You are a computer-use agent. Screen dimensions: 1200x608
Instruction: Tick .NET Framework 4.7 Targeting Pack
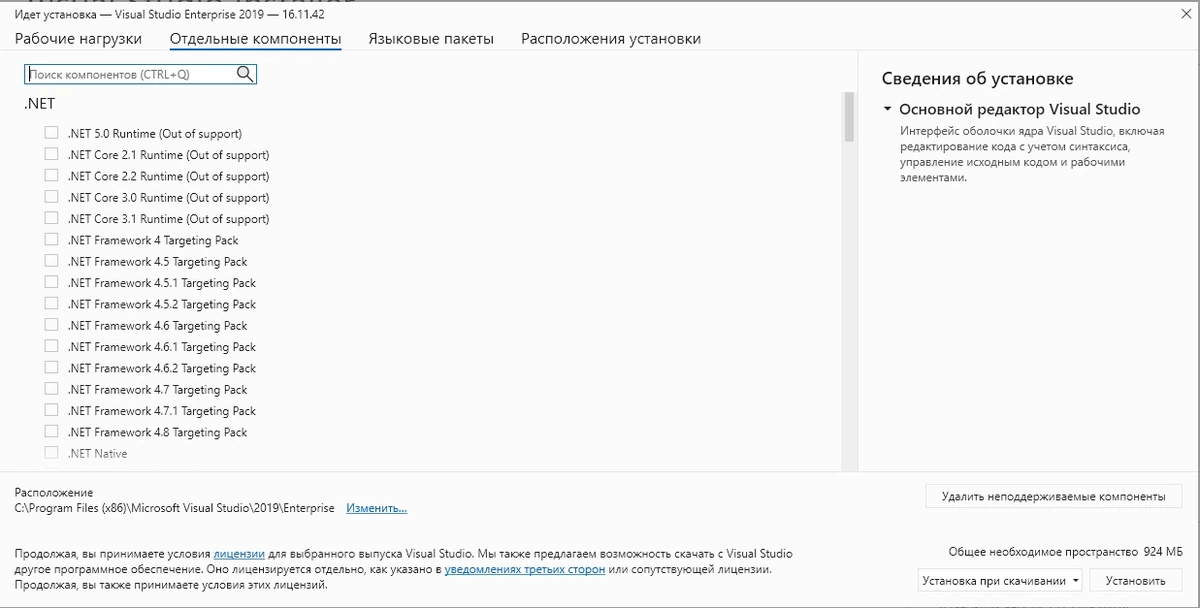tap(51, 389)
